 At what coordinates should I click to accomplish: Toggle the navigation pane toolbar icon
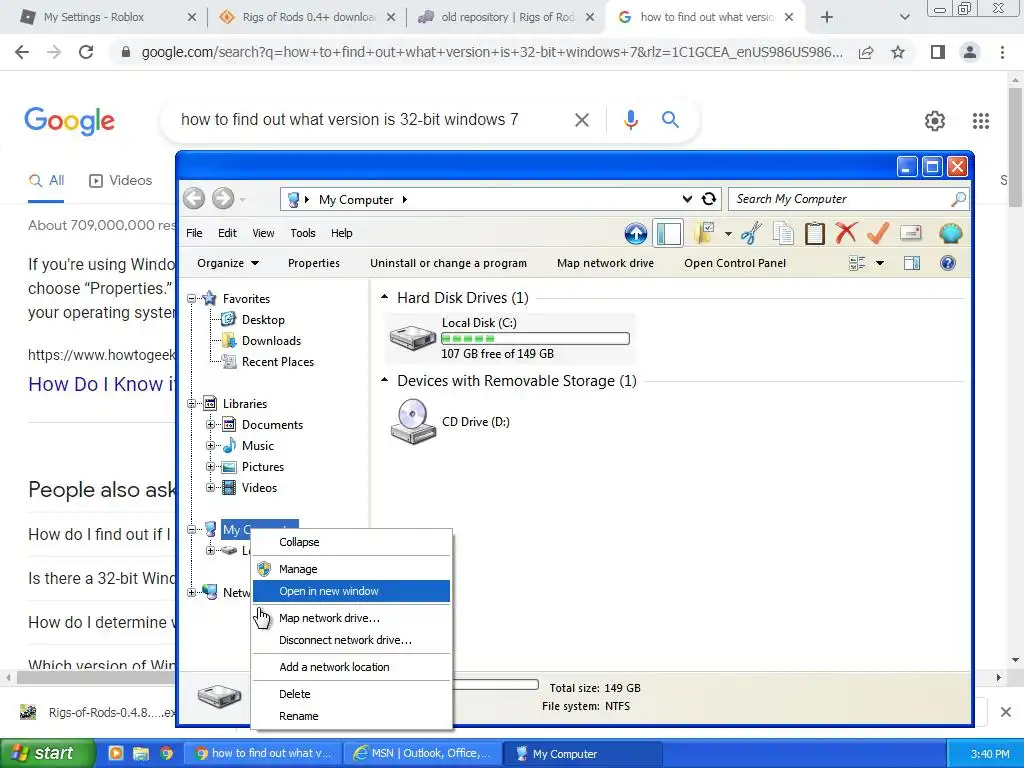[669, 233]
